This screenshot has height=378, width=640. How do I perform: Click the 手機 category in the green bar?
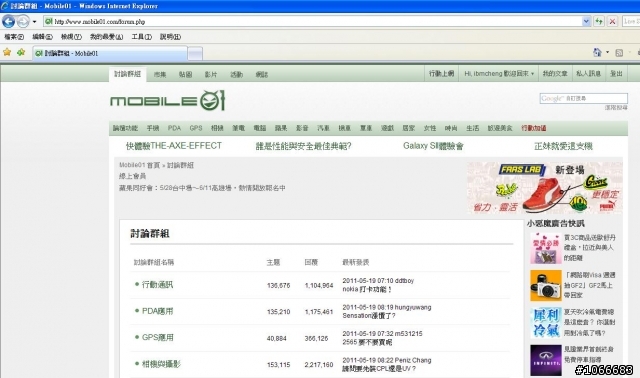(153, 128)
